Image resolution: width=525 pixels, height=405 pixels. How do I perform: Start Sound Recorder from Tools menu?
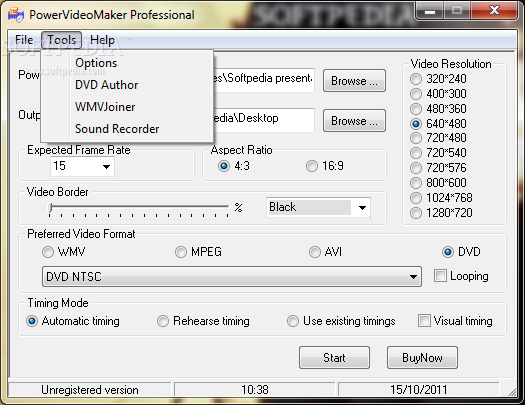117,129
